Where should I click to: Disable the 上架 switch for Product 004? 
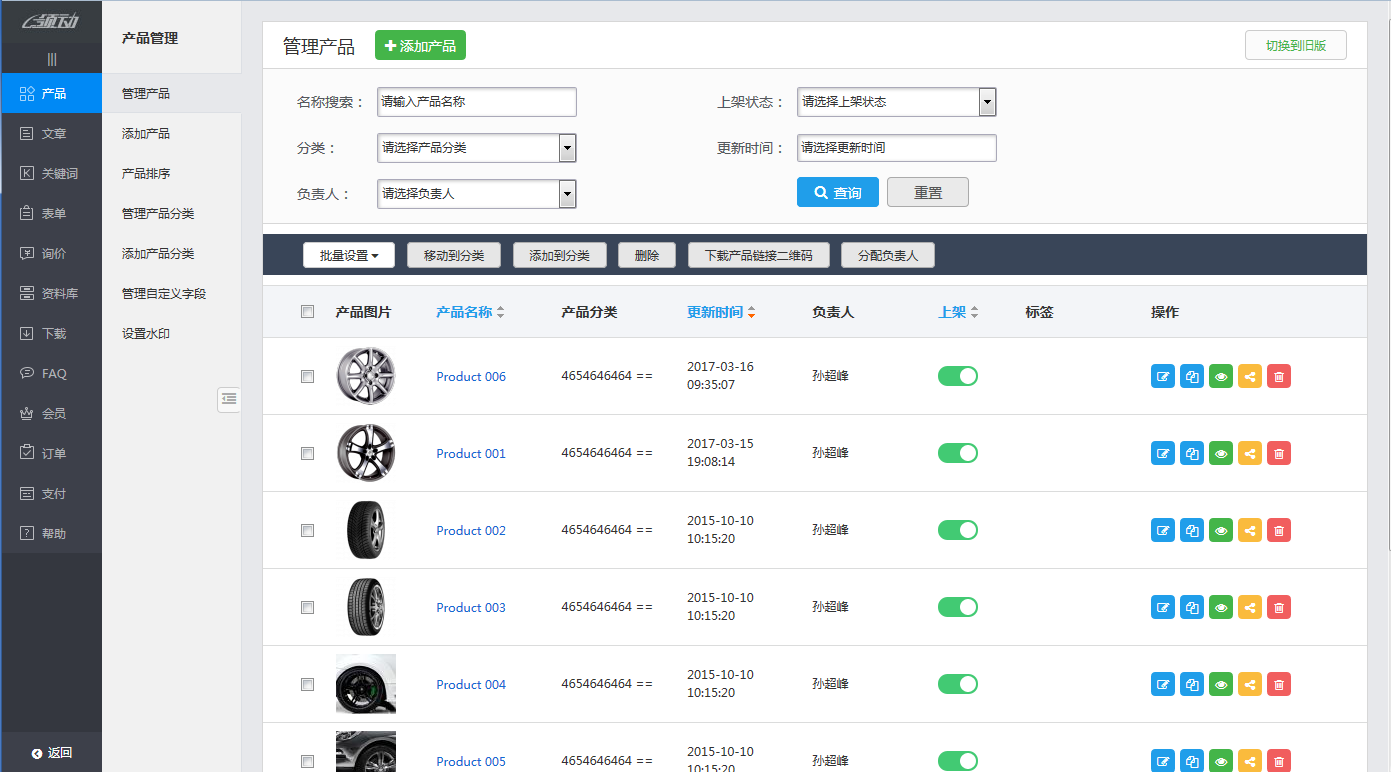[957, 684]
